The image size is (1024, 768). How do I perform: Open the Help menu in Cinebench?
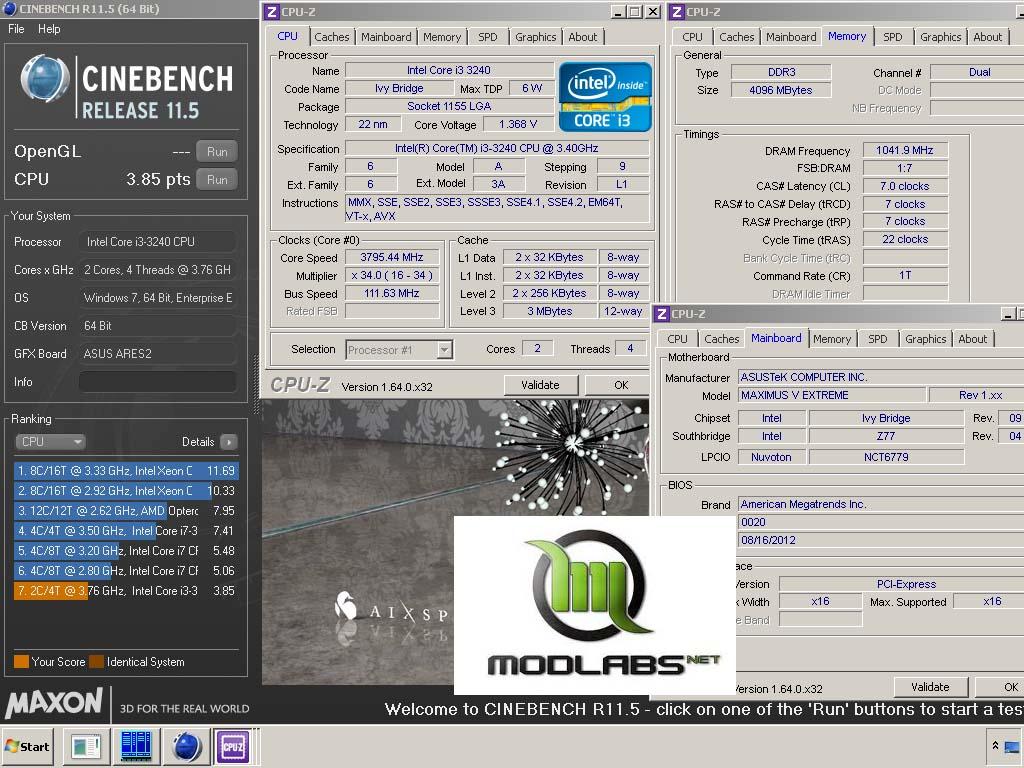[x=49, y=29]
